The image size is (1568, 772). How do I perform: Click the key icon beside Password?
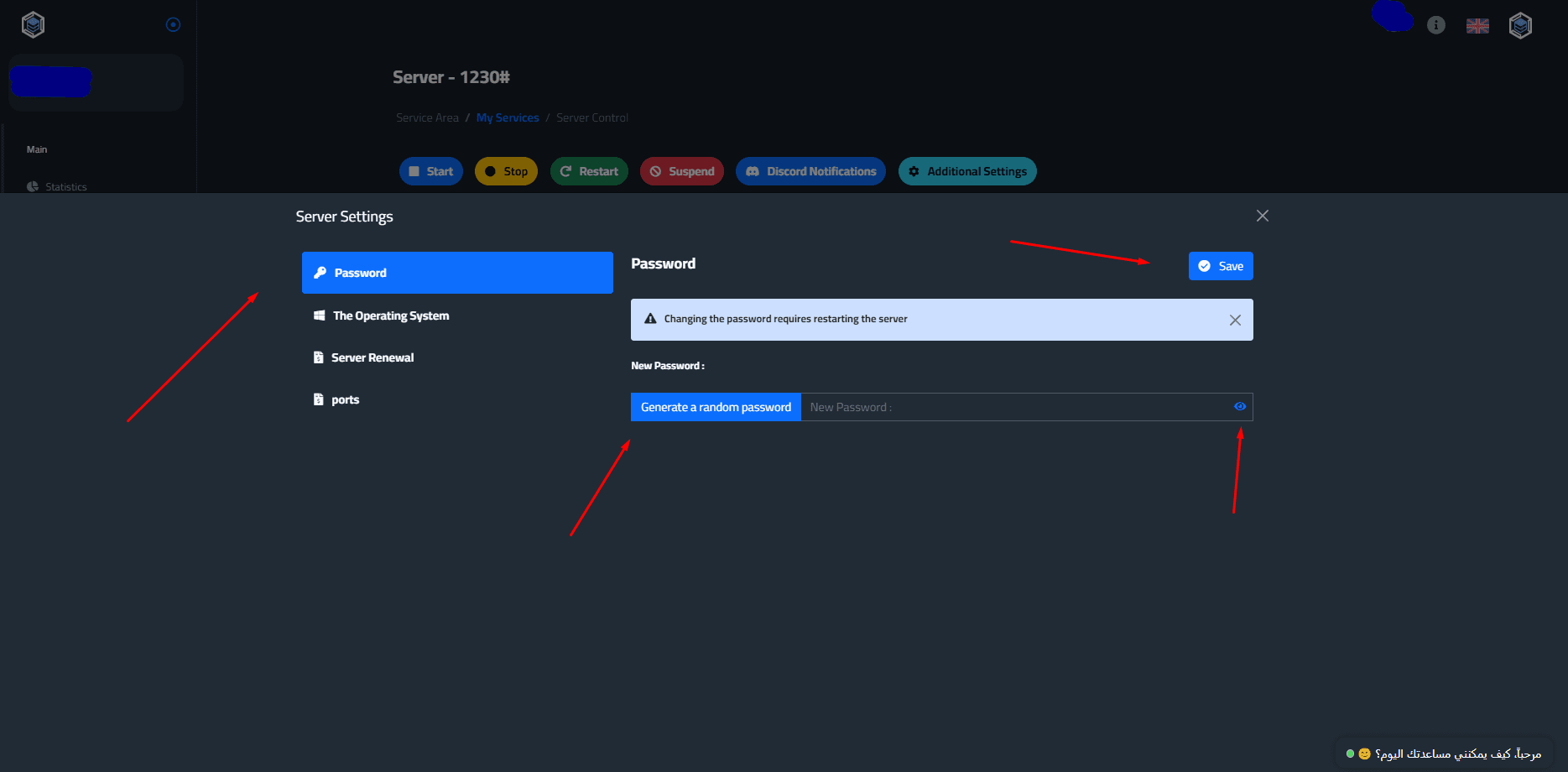click(x=320, y=273)
